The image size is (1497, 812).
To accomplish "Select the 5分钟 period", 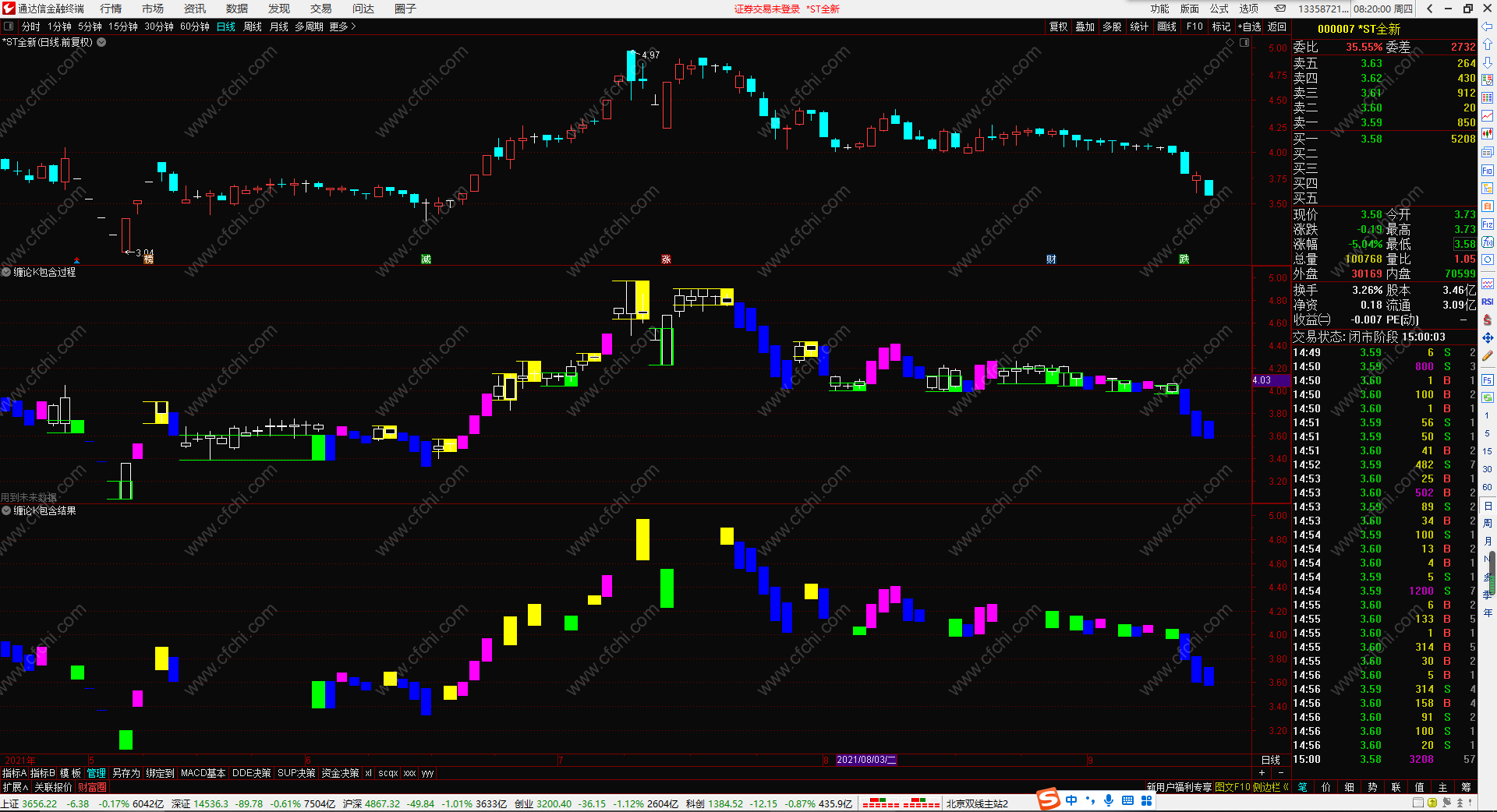I will click(90, 26).
